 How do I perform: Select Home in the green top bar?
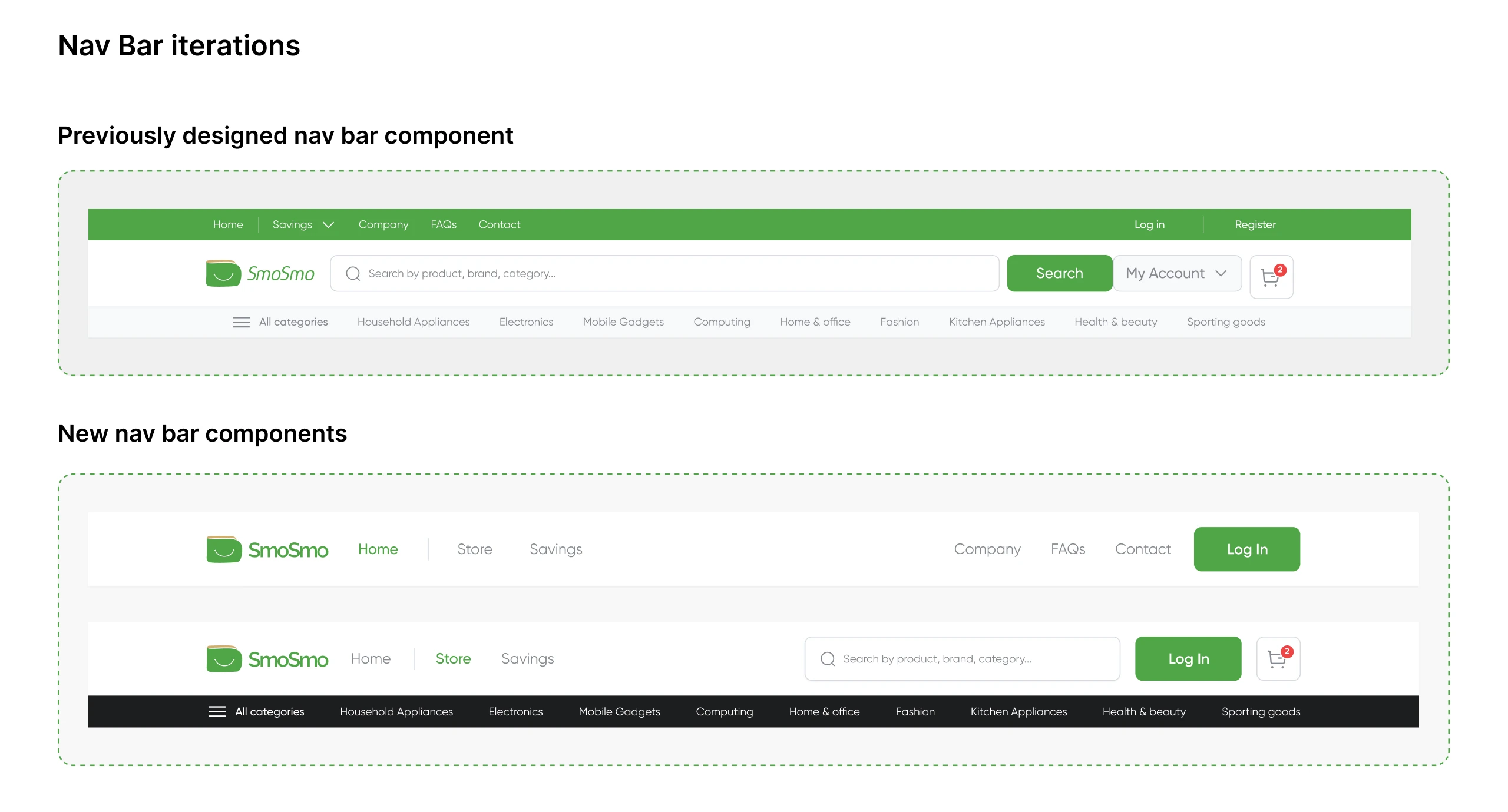coord(228,224)
